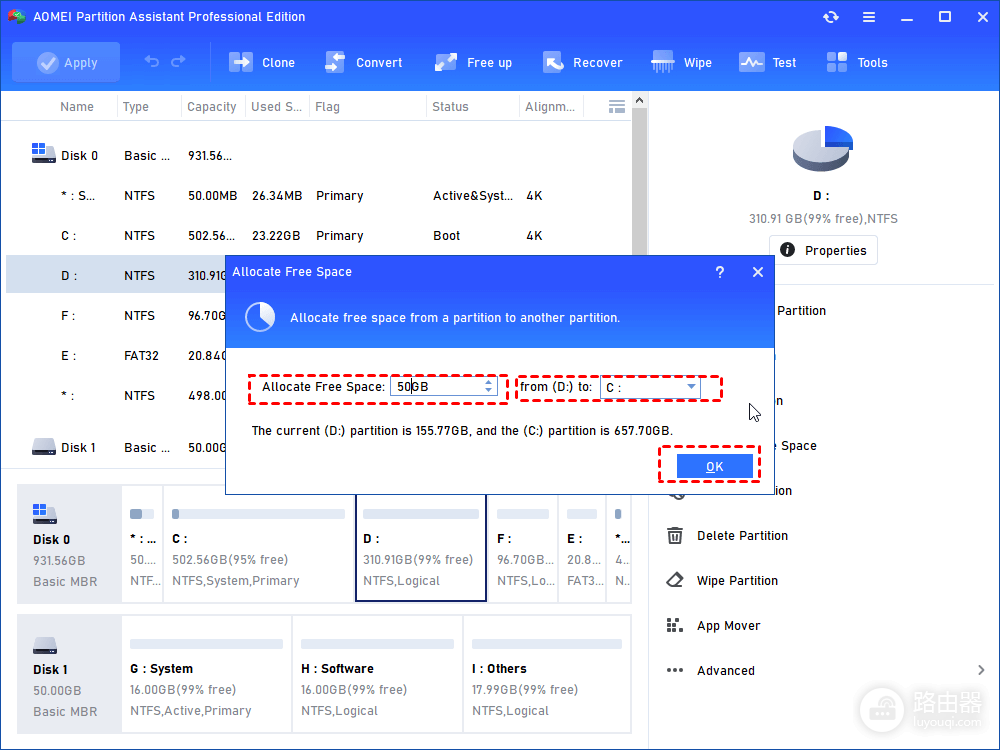The height and width of the screenshot is (750, 1000).
Task: Open the Free up menu
Action: 473,62
